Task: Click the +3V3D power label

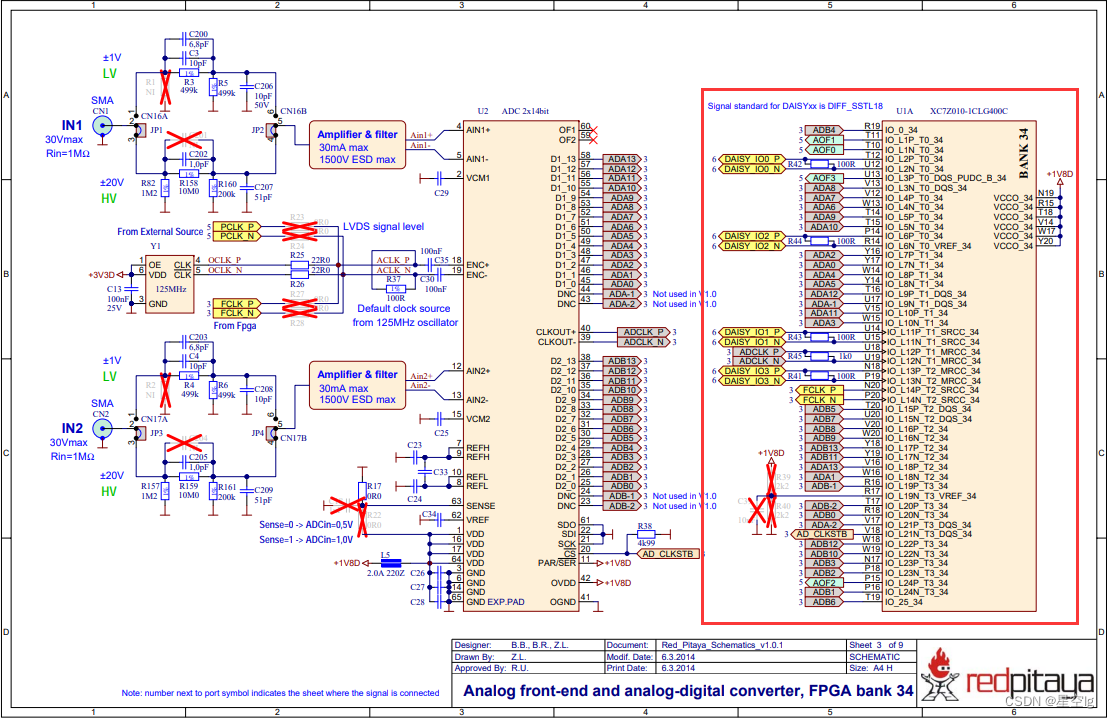Action: tap(100, 275)
